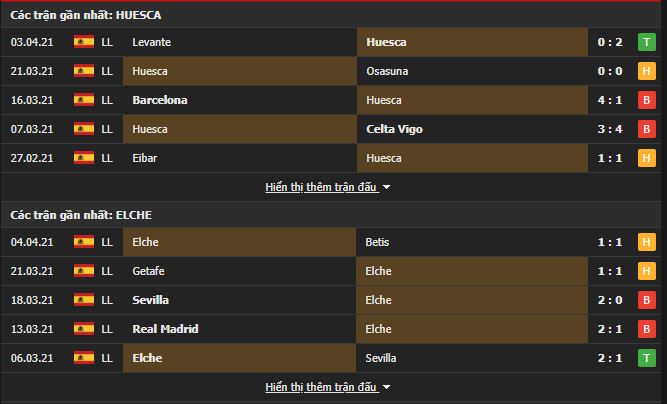Open 'Hiển thị thêm trận đấu' link under Huesca

click(x=322, y=187)
